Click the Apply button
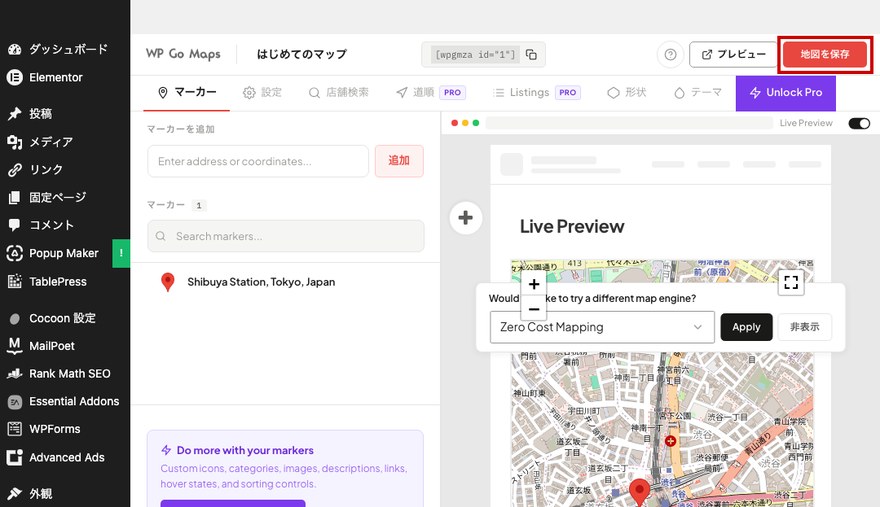Screen dimensions: 880x507 [x=746, y=327]
